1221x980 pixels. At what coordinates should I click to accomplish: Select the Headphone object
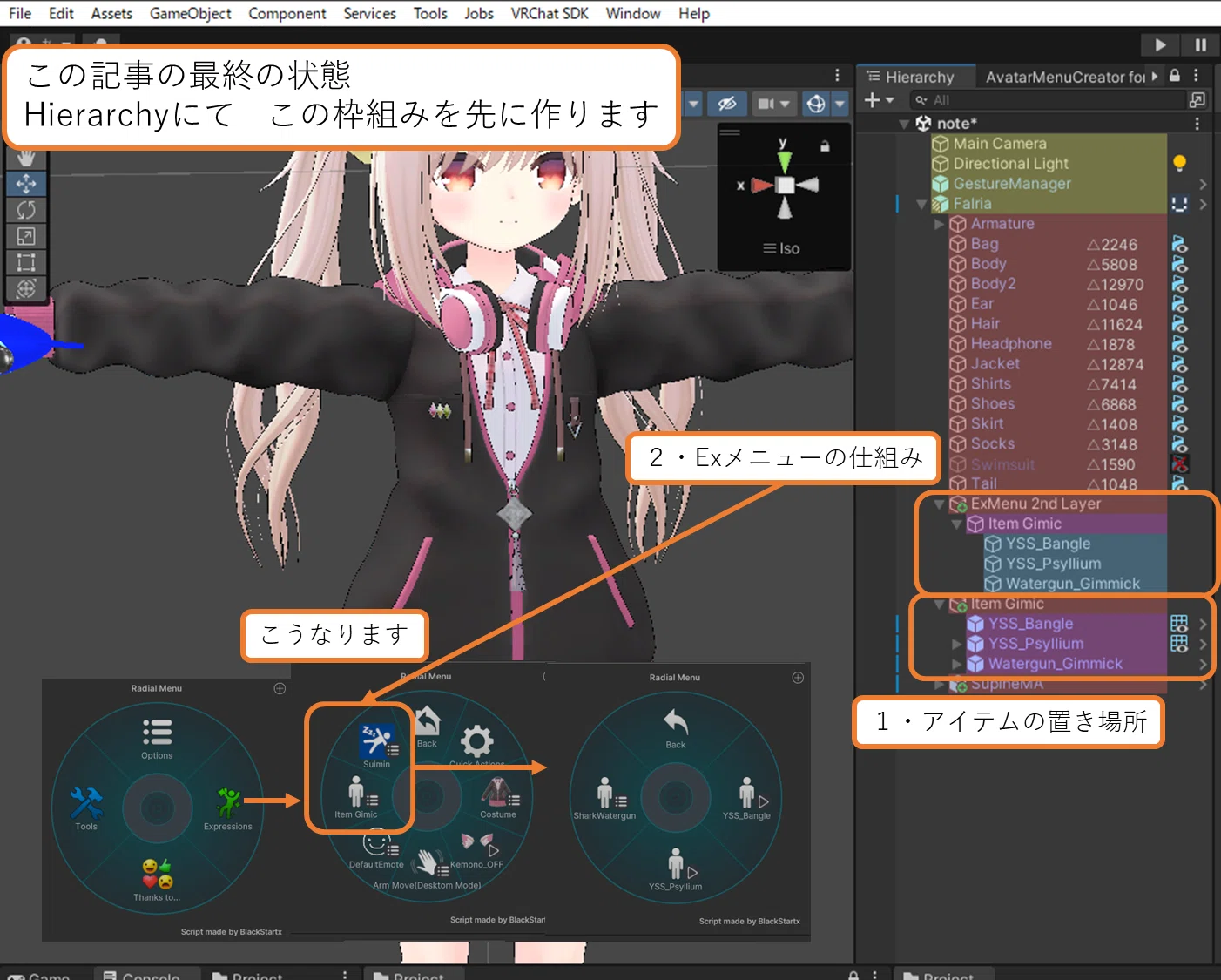coord(1010,344)
